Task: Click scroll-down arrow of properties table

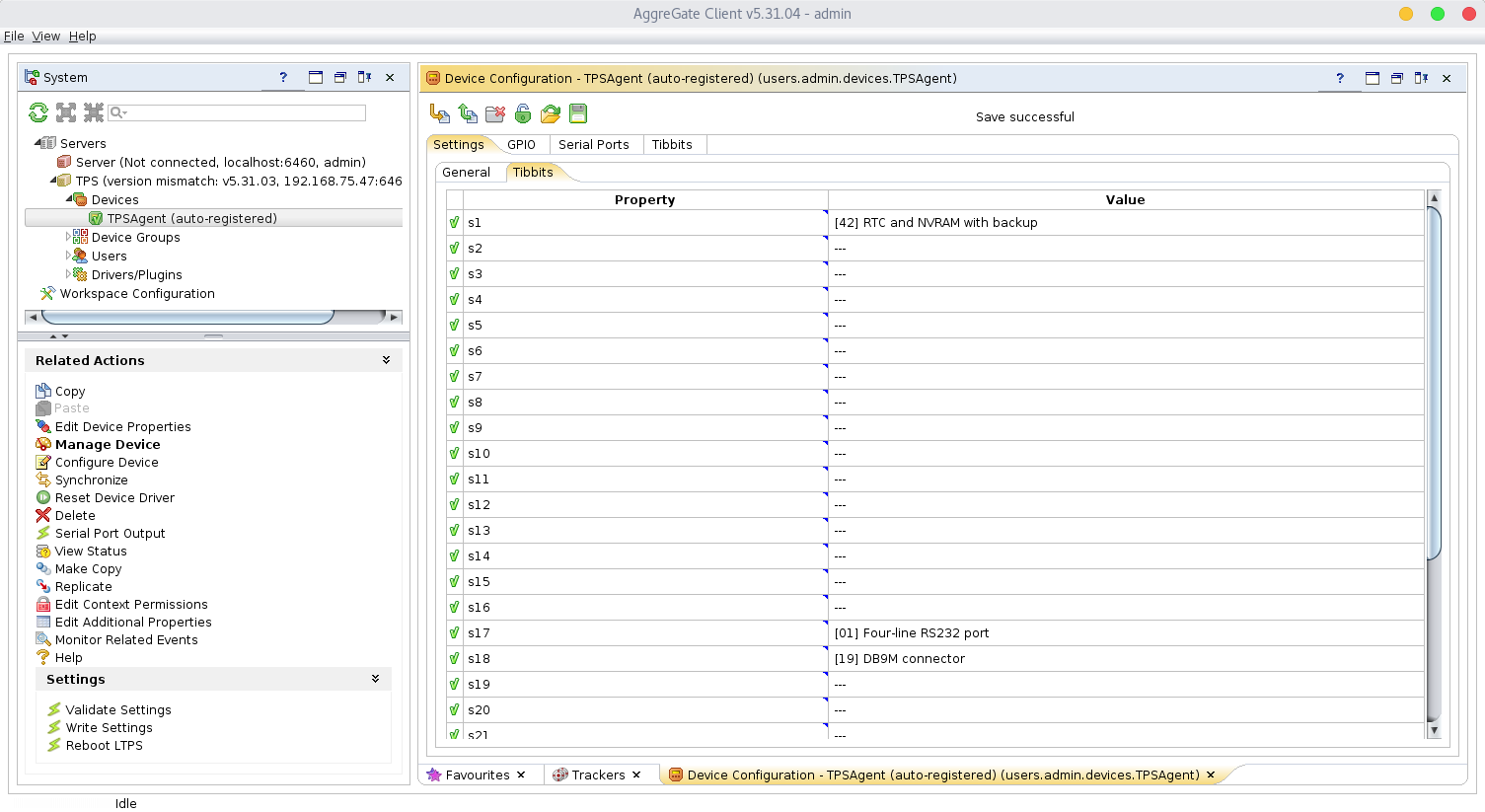Action: 1434,730
